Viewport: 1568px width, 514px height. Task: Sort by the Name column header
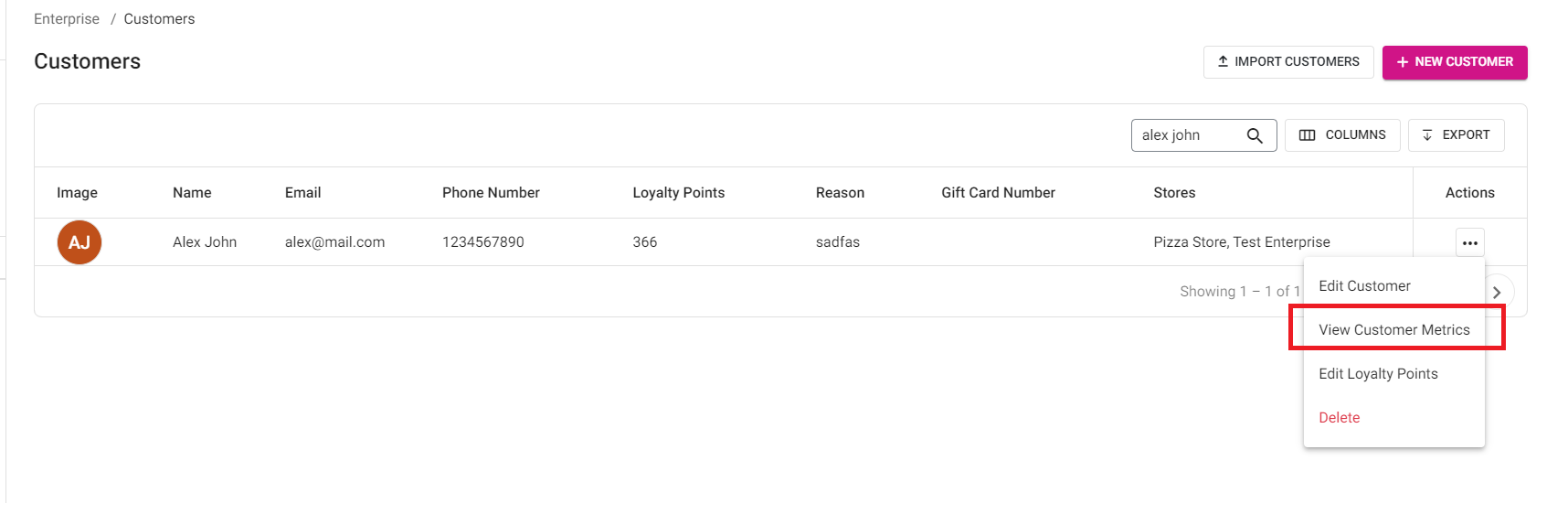click(192, 193)
